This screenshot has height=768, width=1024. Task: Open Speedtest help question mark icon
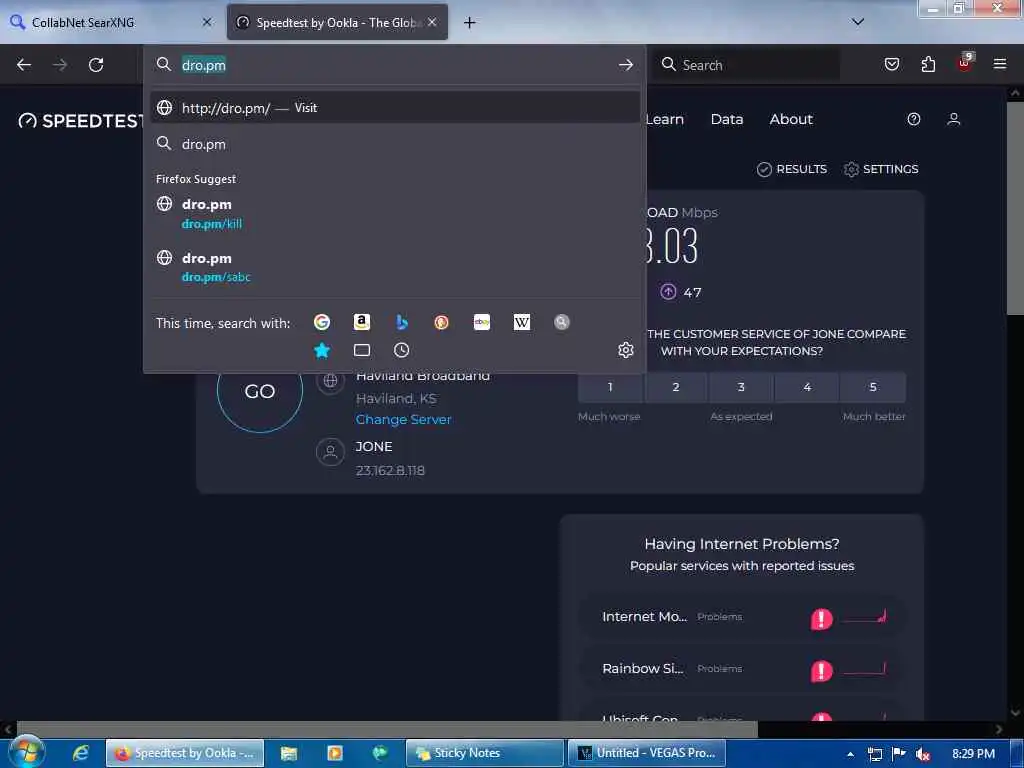914,119
